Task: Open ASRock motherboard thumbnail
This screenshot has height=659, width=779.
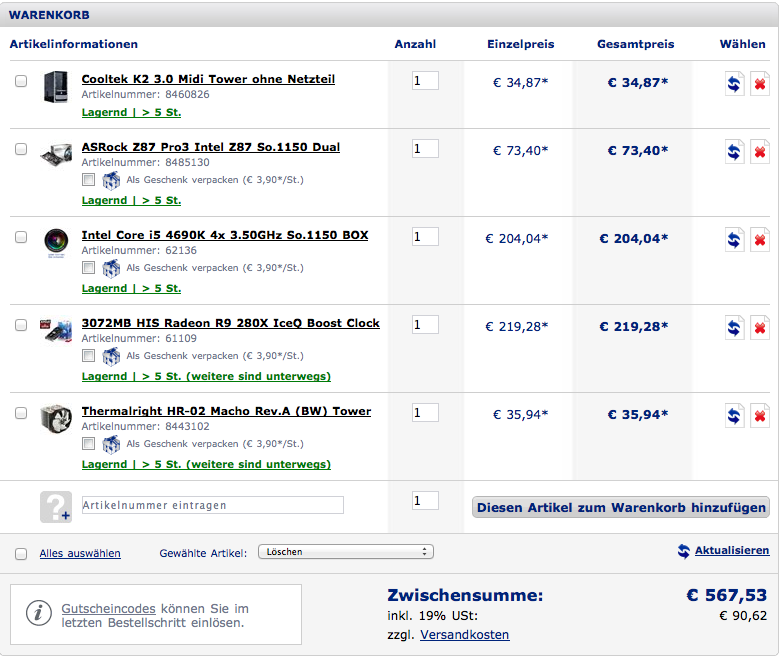Action: pyautogui.click(x=57, y=154)
